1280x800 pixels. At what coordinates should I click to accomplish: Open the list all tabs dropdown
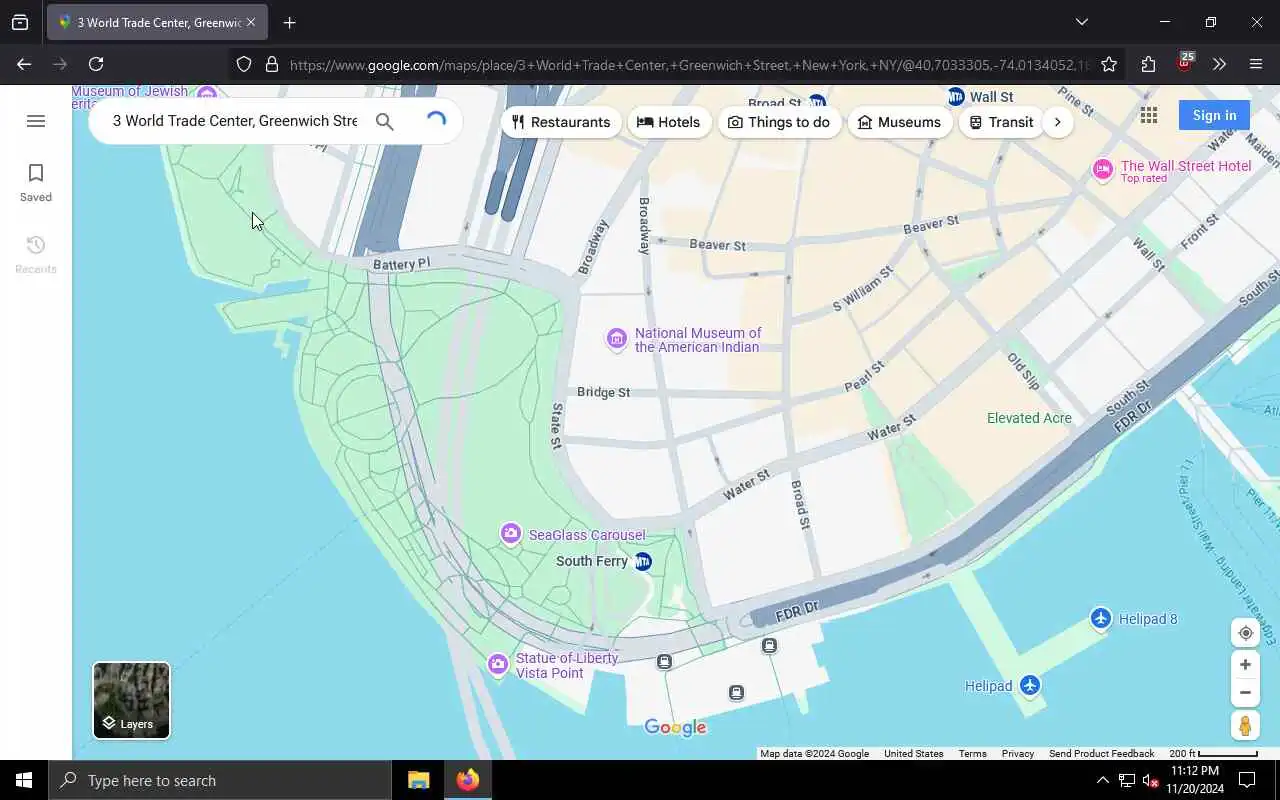coord(1081,22)
